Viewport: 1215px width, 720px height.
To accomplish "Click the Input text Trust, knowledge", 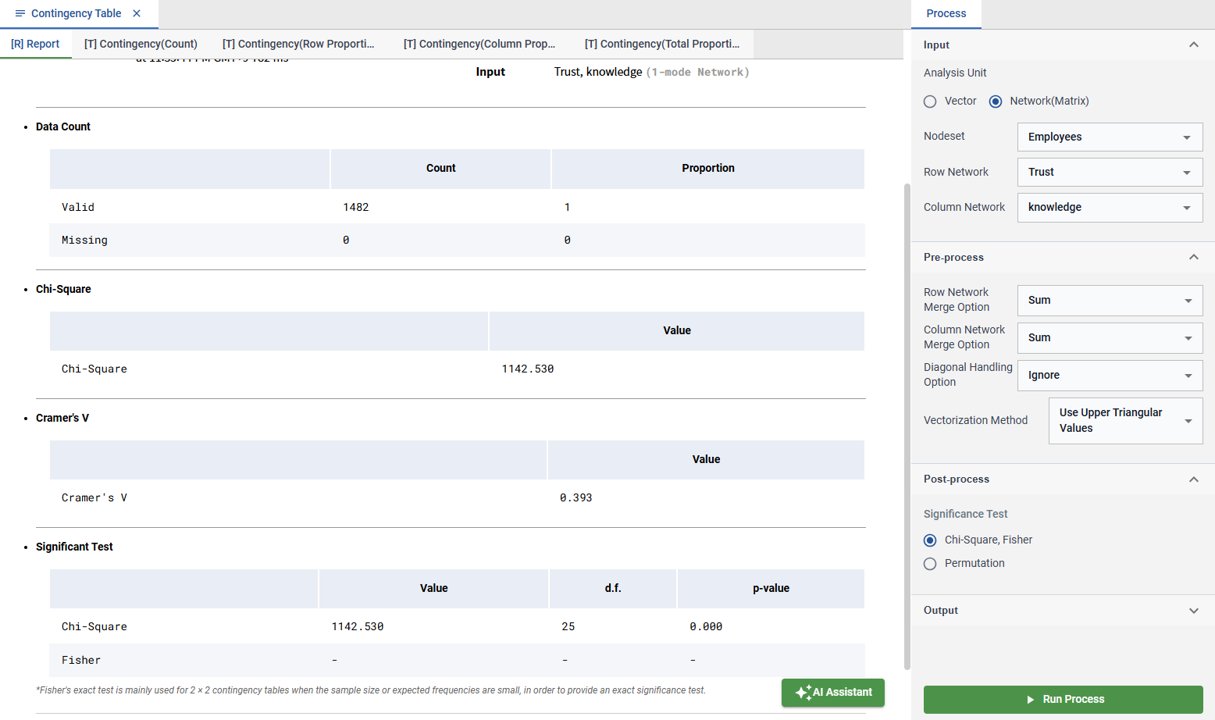I will [x=598, y=72].
